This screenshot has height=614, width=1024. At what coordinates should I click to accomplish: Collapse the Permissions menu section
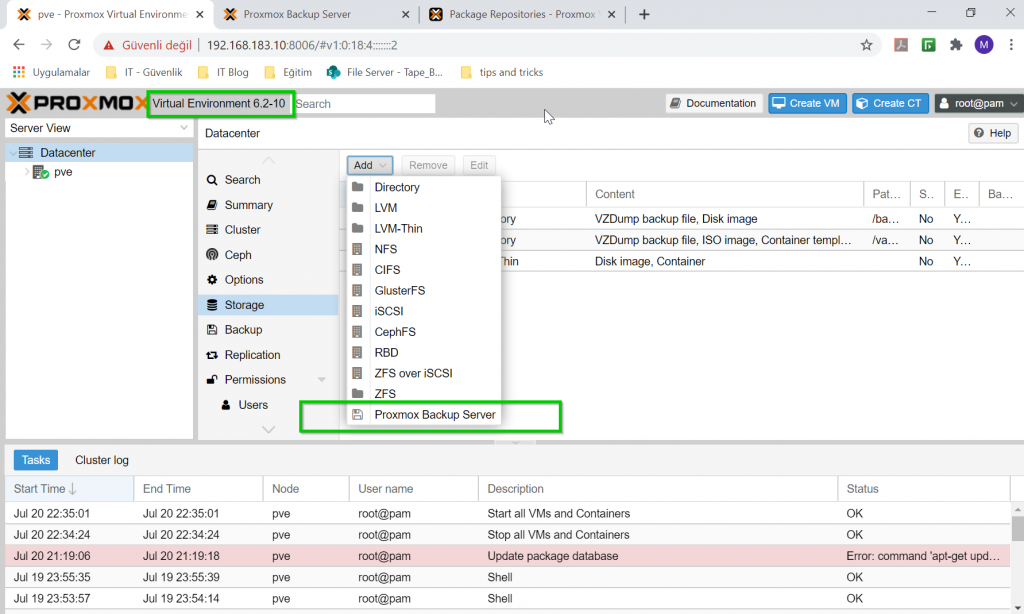321,380
